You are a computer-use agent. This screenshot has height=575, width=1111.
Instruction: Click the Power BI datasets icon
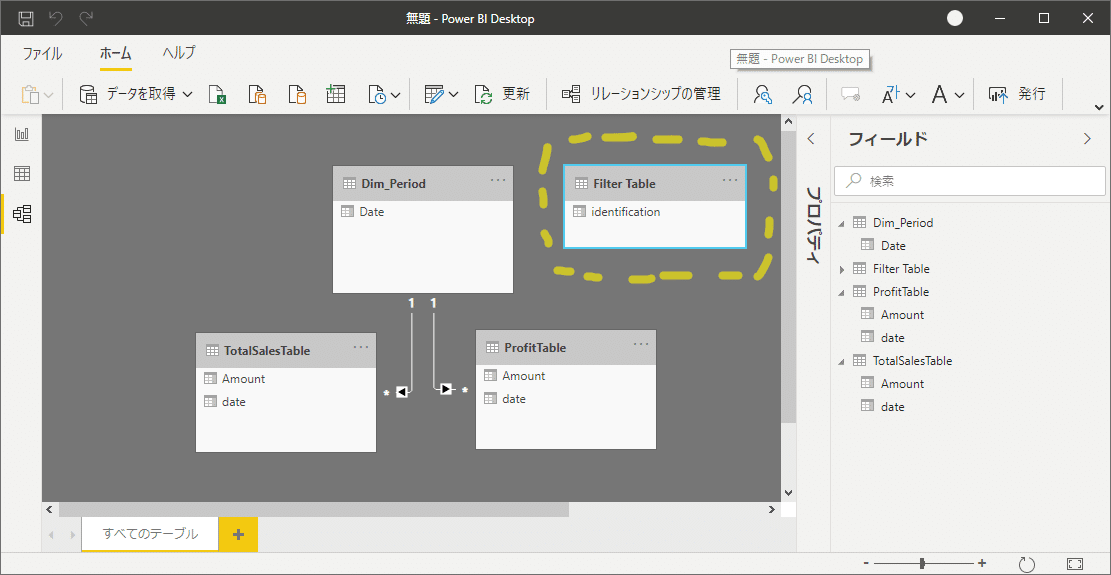pos(256,95)
